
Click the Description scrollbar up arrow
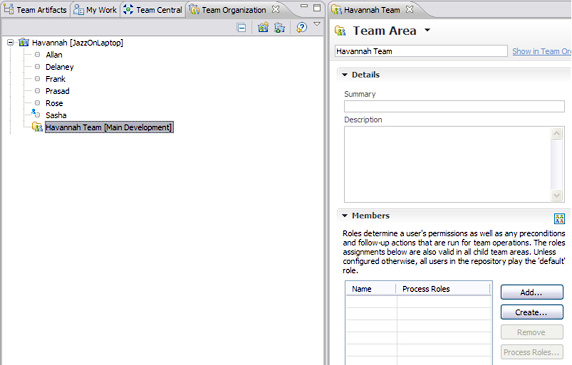(557, 133)
